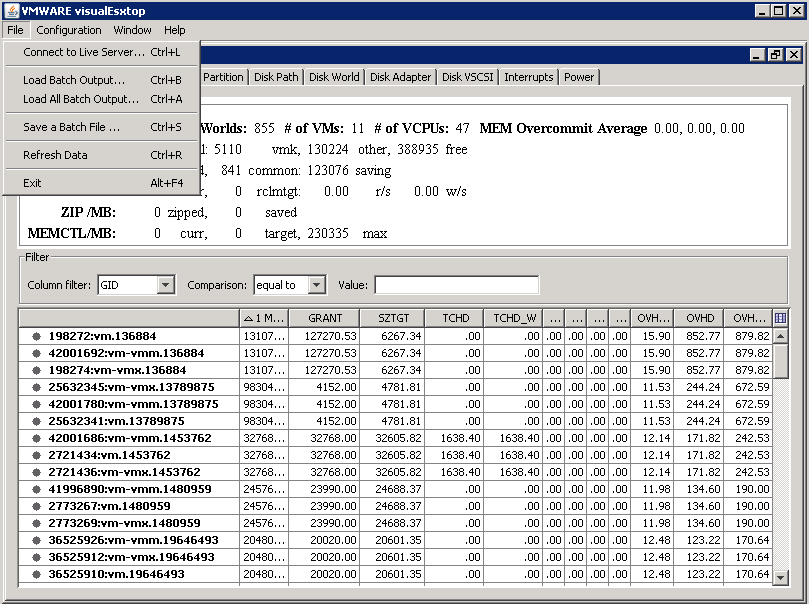This screenshot has width=809, height=604.
Task: Click bullet icon of row 198272:vm.136884
Action: pyautogui.click(x=36, y=336)
